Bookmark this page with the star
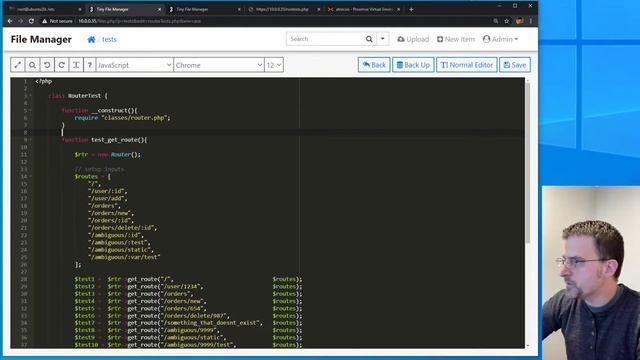This screenshot has height=360, width=640. pos(507,21)
